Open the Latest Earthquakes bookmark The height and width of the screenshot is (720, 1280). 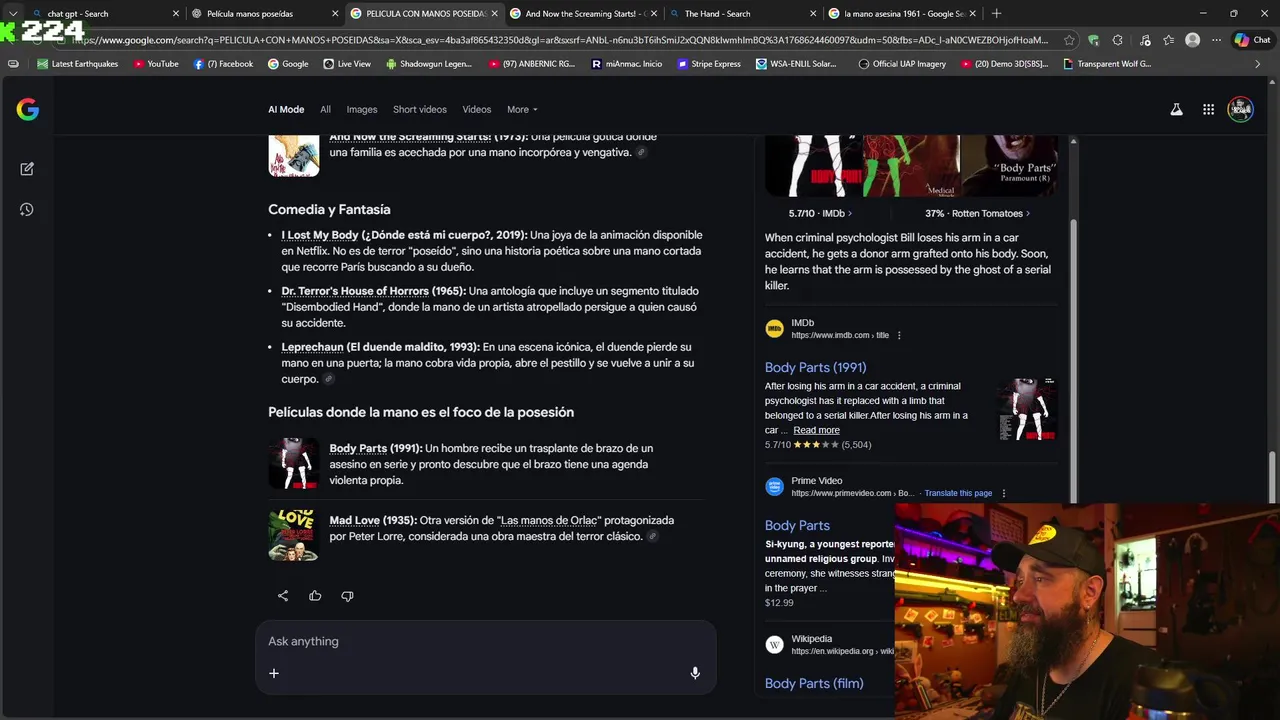(x=77, y=63)
